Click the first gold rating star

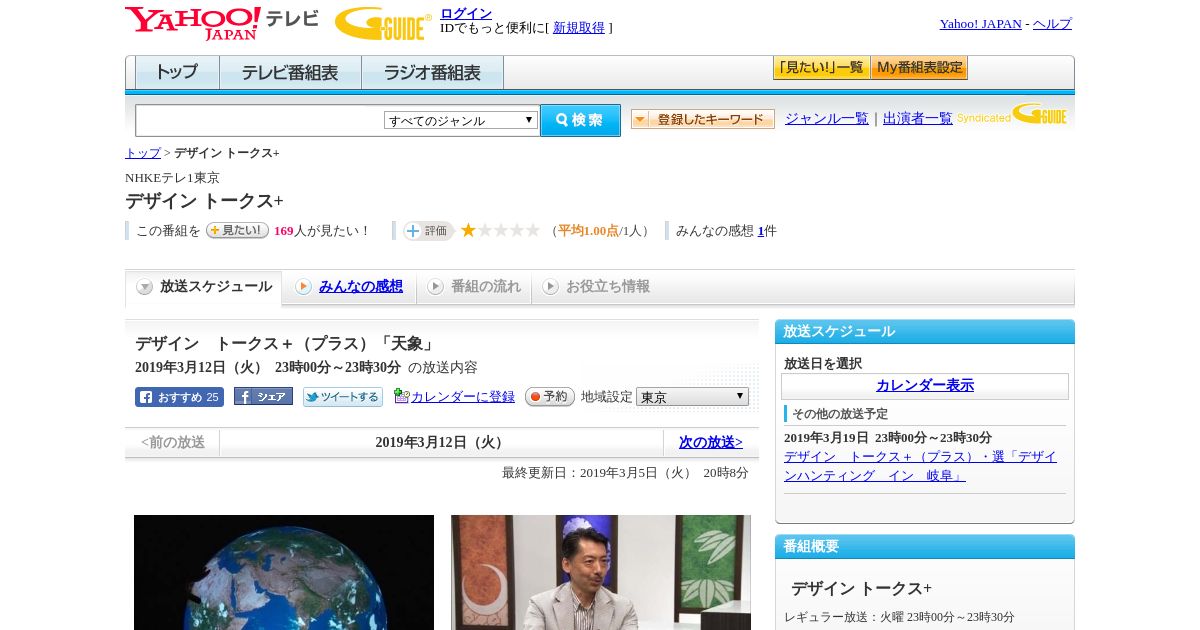(468, 230)
